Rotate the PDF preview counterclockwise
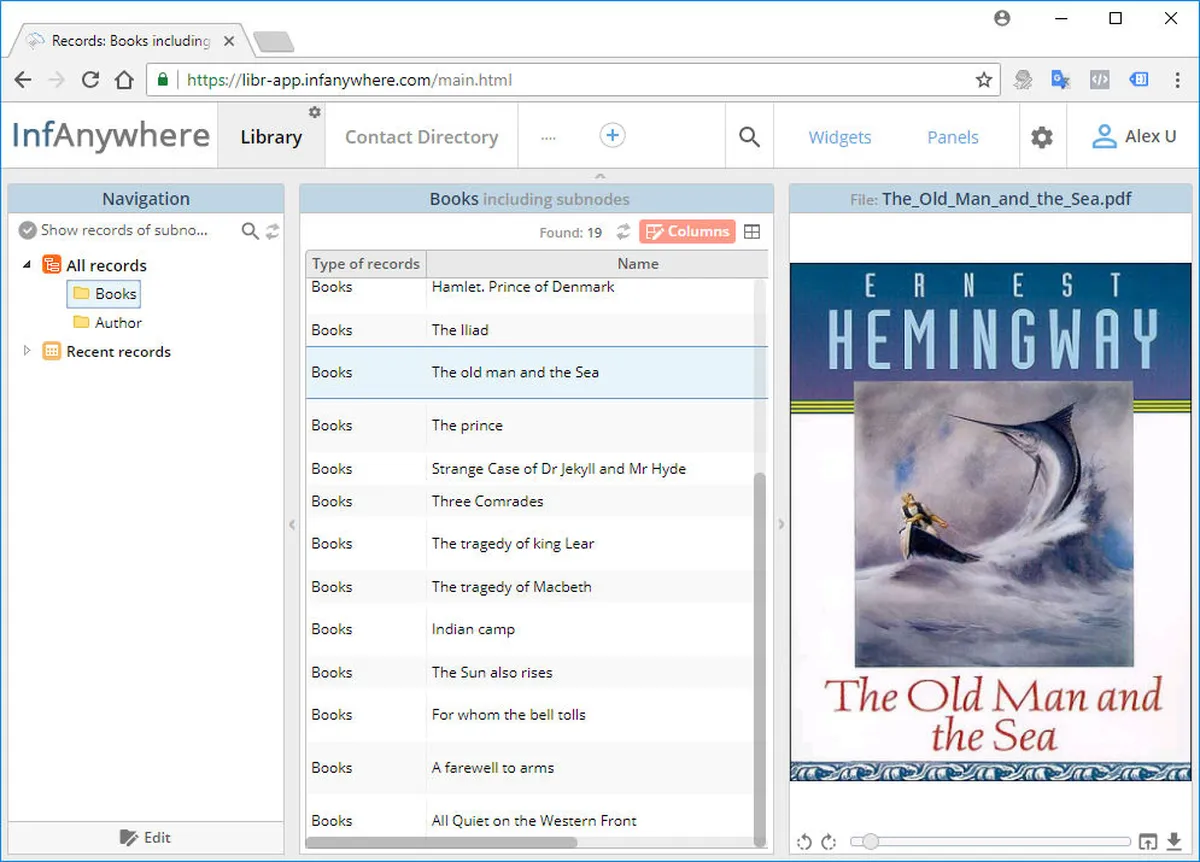 [804, 842]
